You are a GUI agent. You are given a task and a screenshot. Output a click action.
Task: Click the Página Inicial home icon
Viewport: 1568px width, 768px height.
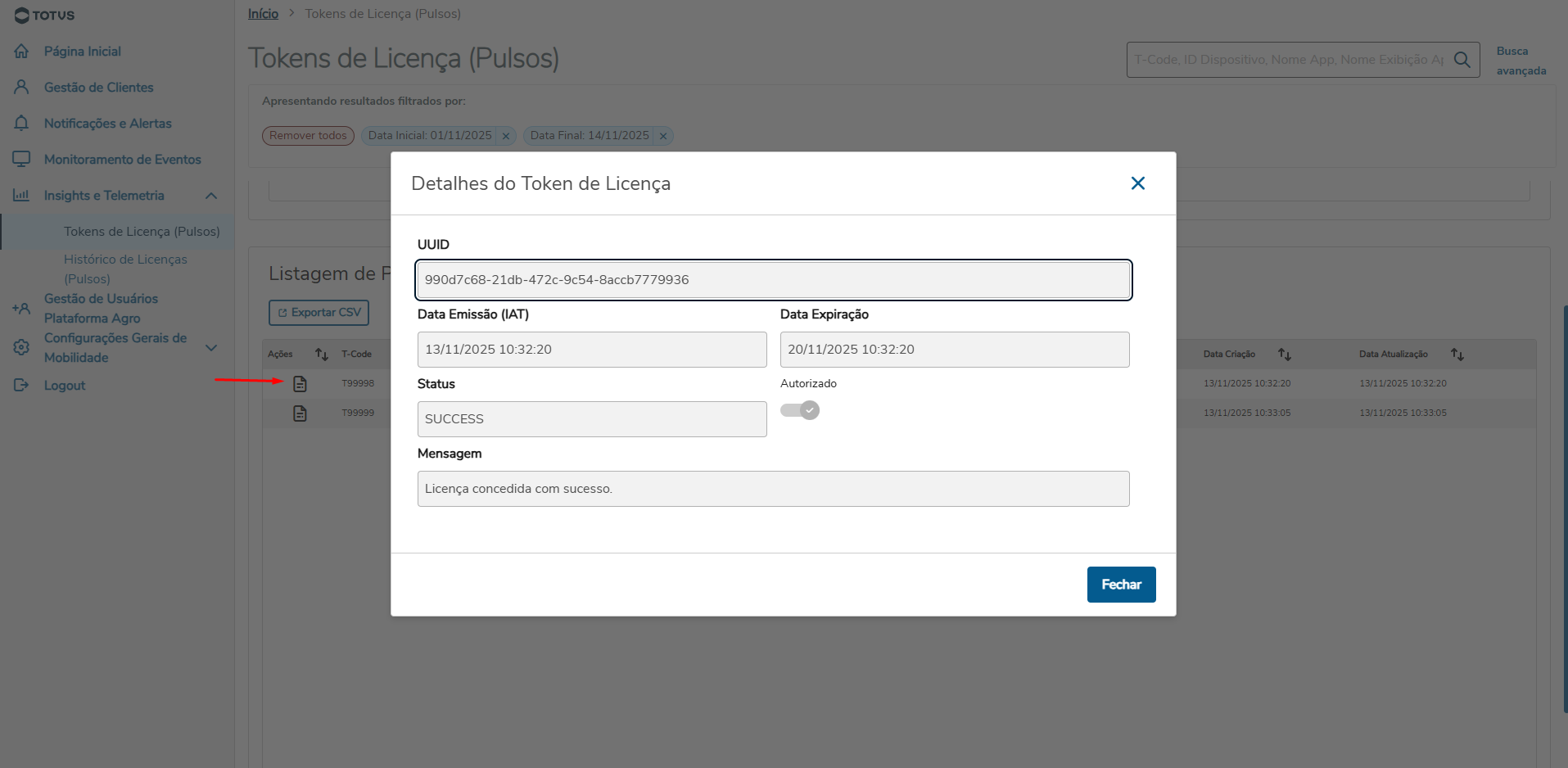point(22,52)
